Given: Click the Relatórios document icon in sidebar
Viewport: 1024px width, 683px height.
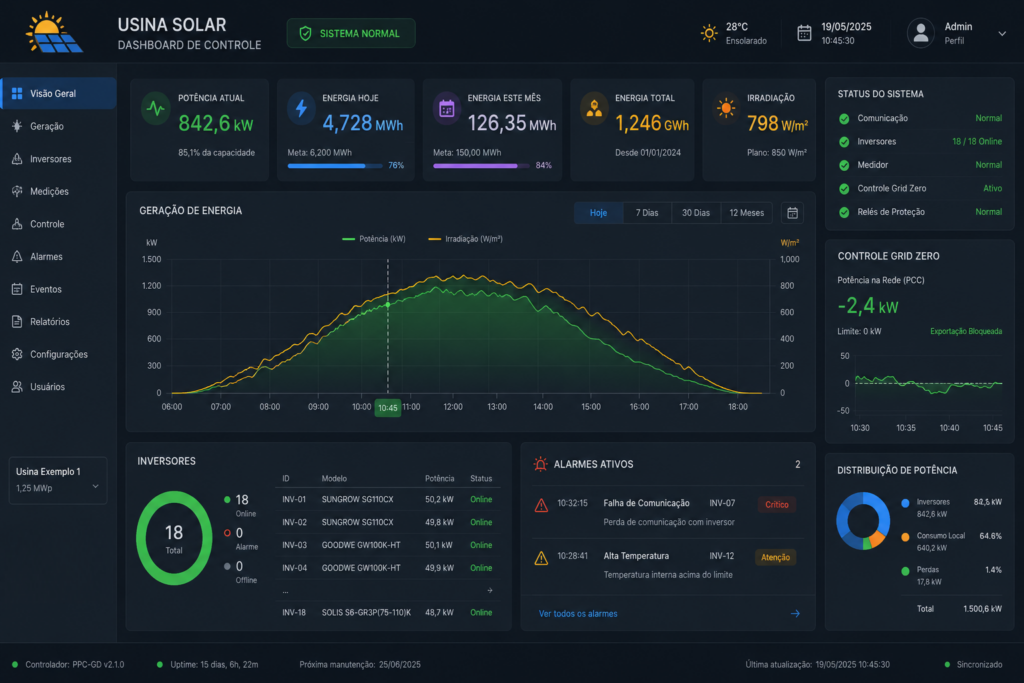Looking at the screenshot, I should (17, 321).
